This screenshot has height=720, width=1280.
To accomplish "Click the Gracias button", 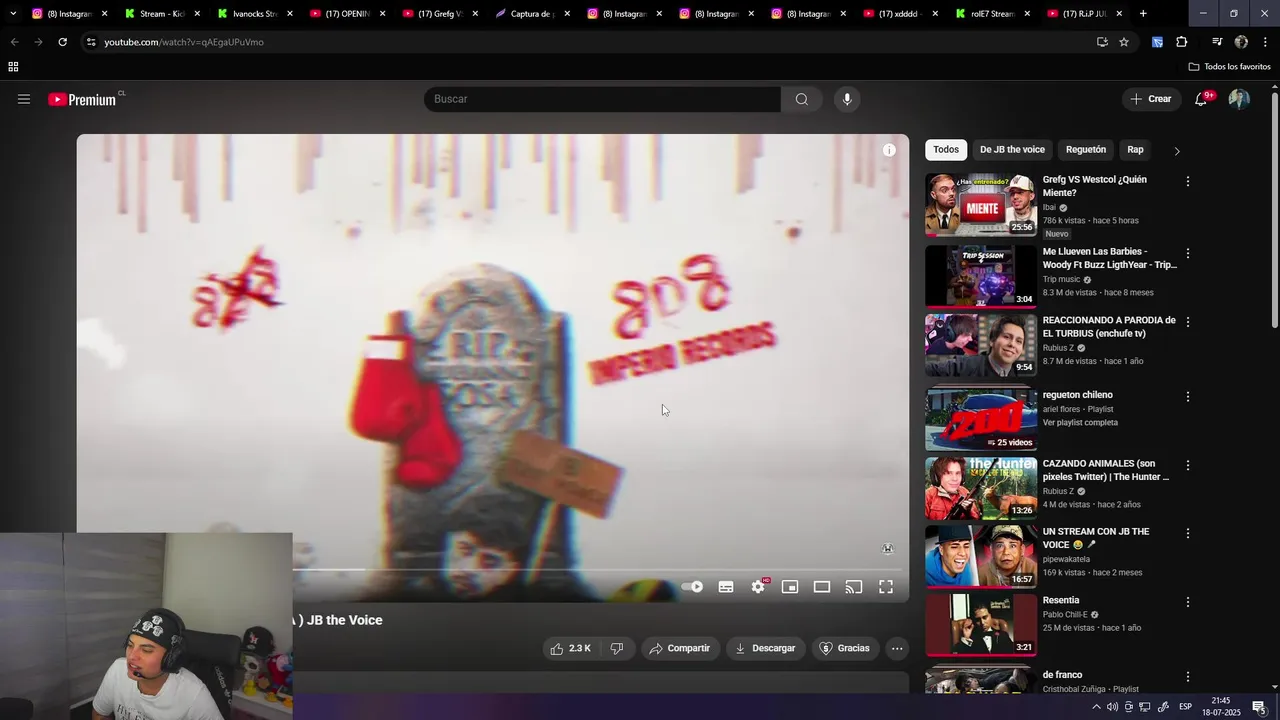I will [845, 648].
